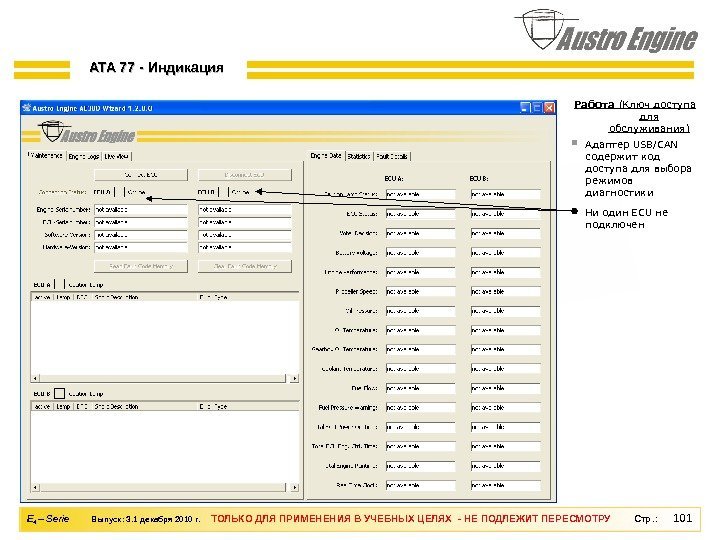
Task: Switch to the Statistics tab
Action: tap(359, 157)
